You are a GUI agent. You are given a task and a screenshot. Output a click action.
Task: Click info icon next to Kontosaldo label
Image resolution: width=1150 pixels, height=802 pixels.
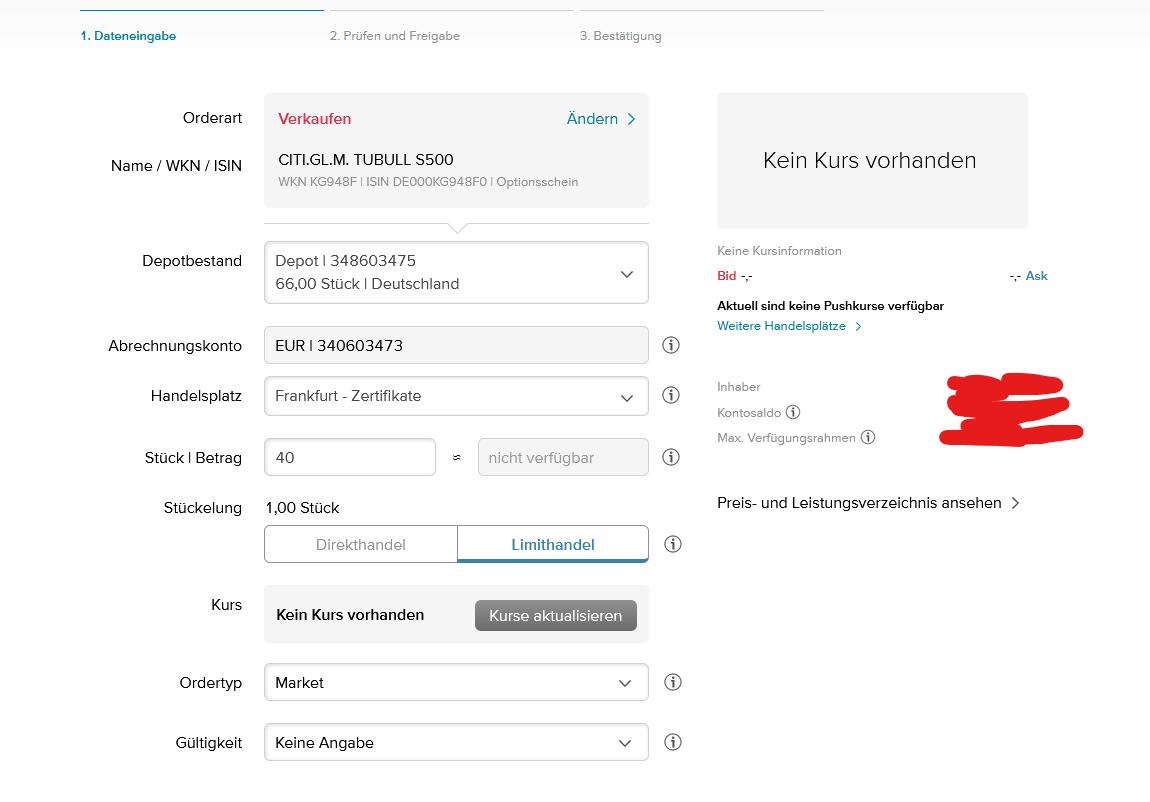[x=793, y=412]
